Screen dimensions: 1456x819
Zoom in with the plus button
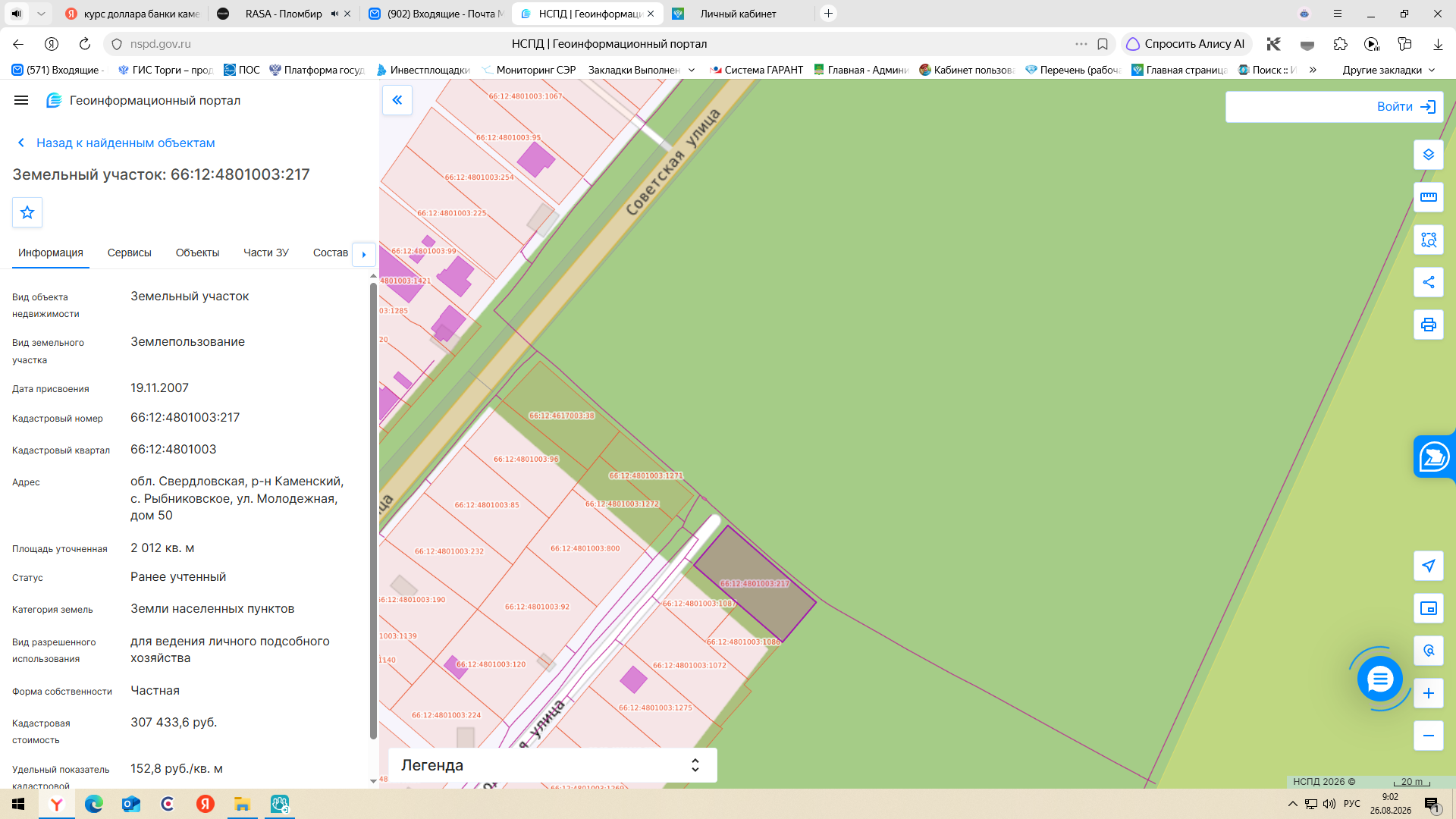[x=1428, y=693]
